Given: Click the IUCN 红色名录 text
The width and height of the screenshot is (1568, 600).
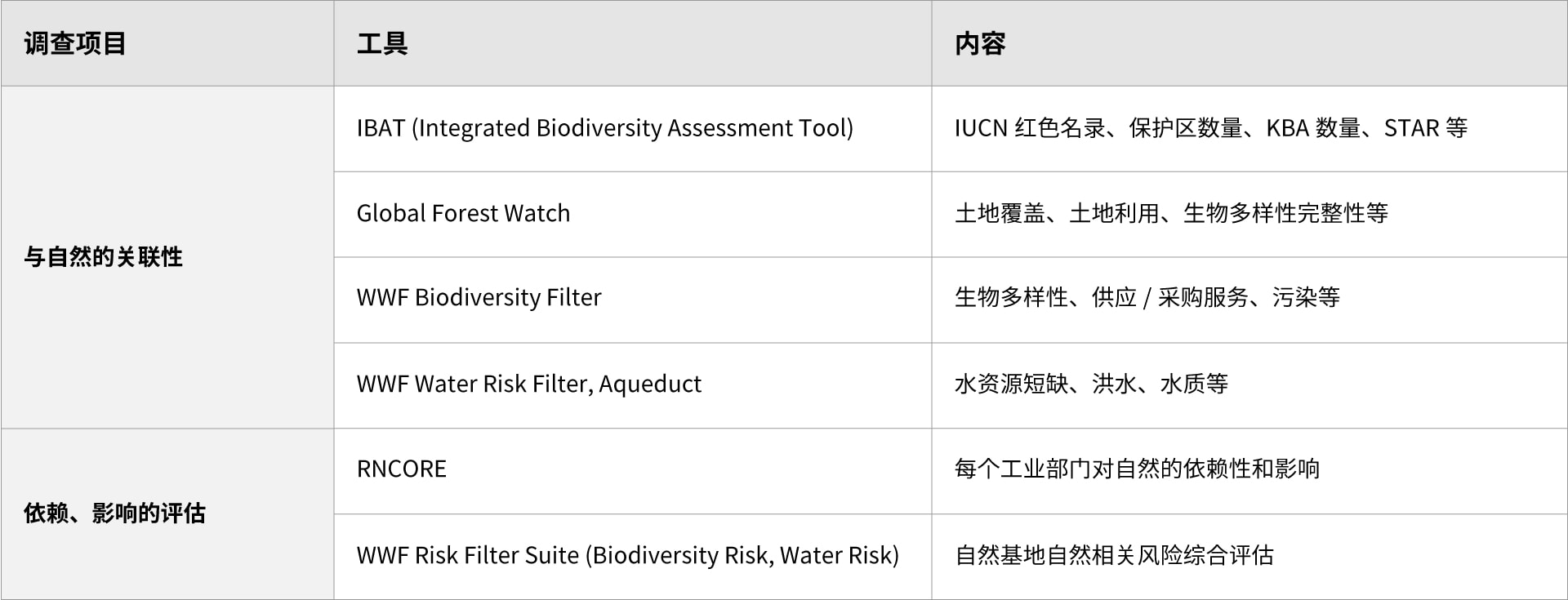Looking at the screenshot, I should 1029,128.
